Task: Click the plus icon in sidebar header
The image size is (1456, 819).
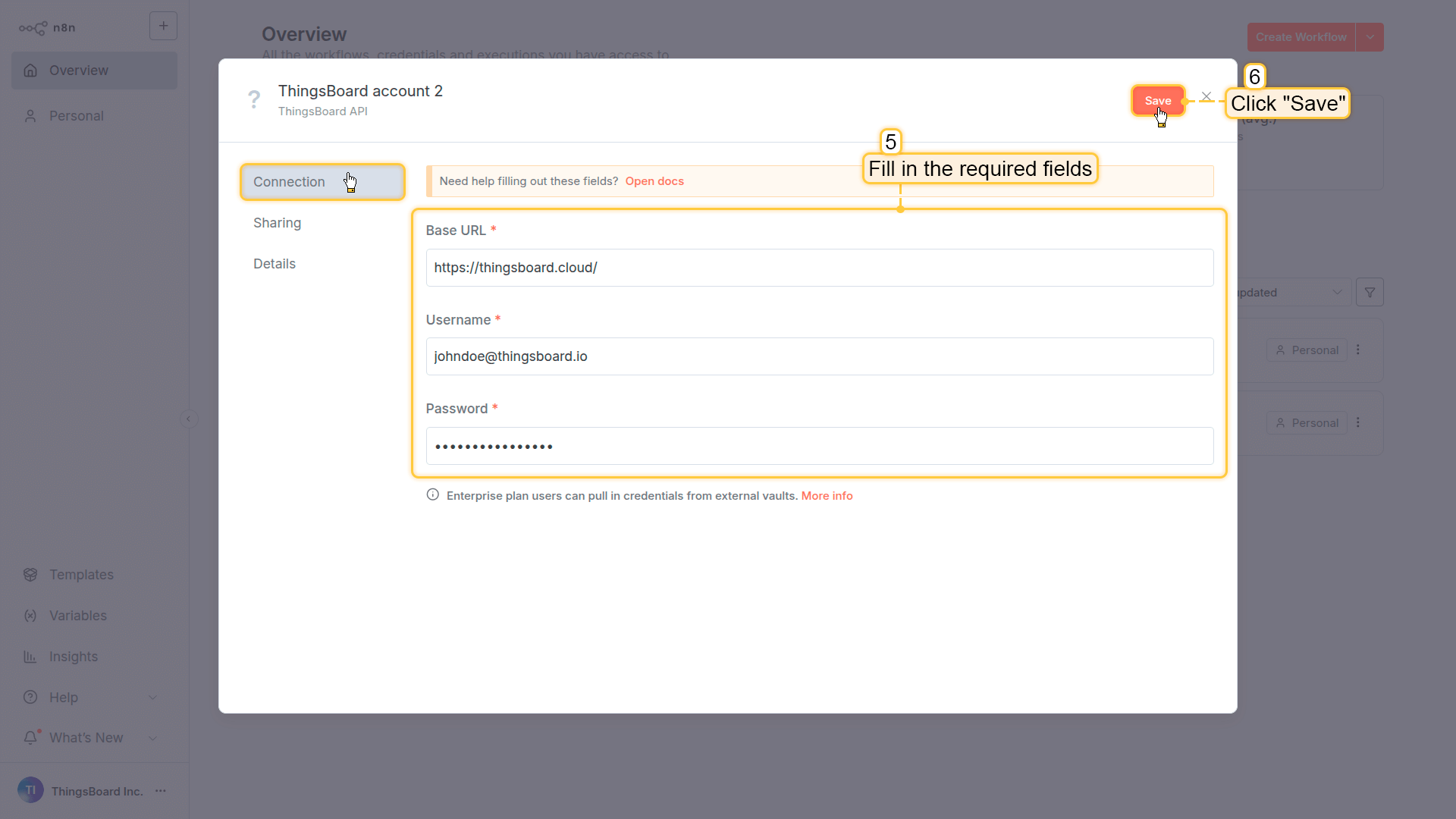Action: tap(163, 26)
